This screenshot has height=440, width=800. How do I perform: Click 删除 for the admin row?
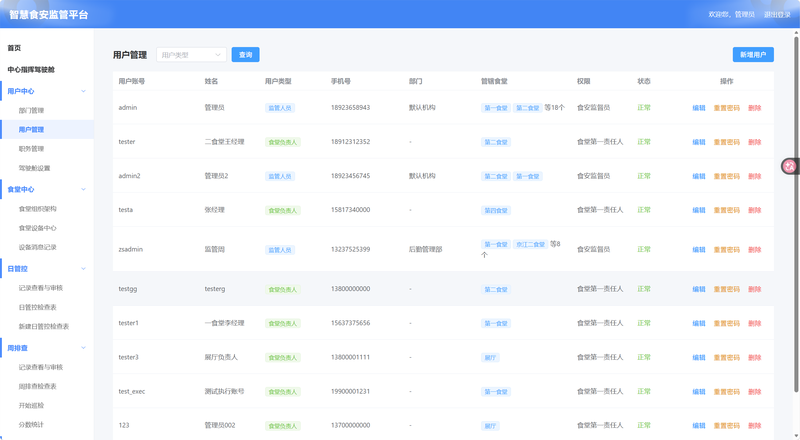pos(755,108)
